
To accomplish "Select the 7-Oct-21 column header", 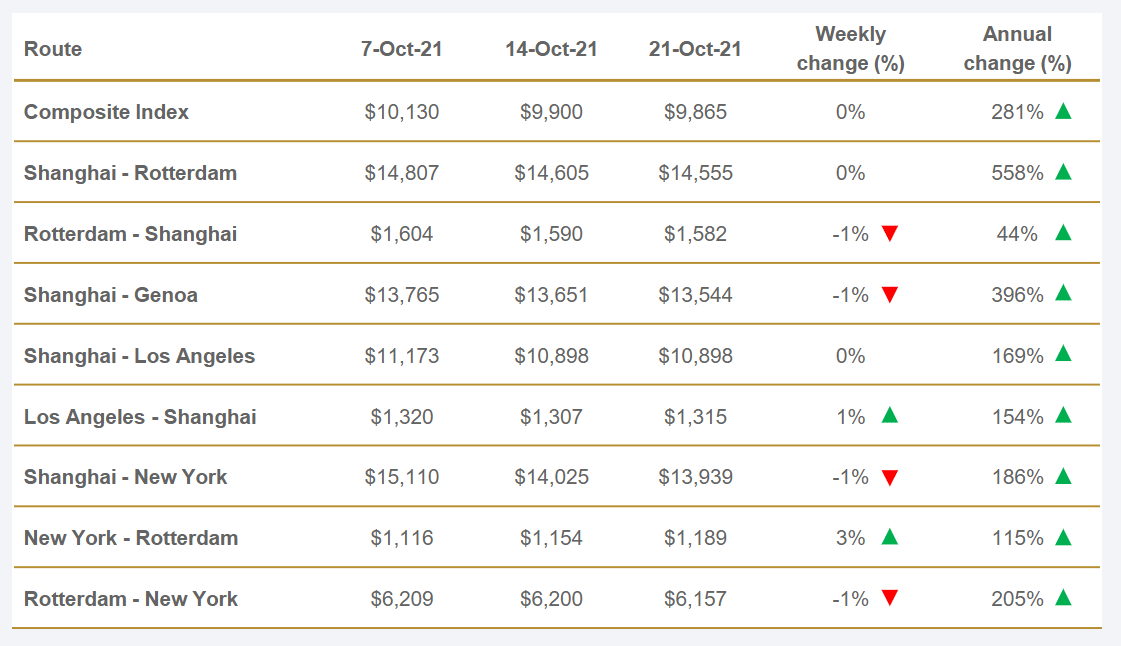I will 402,49.
